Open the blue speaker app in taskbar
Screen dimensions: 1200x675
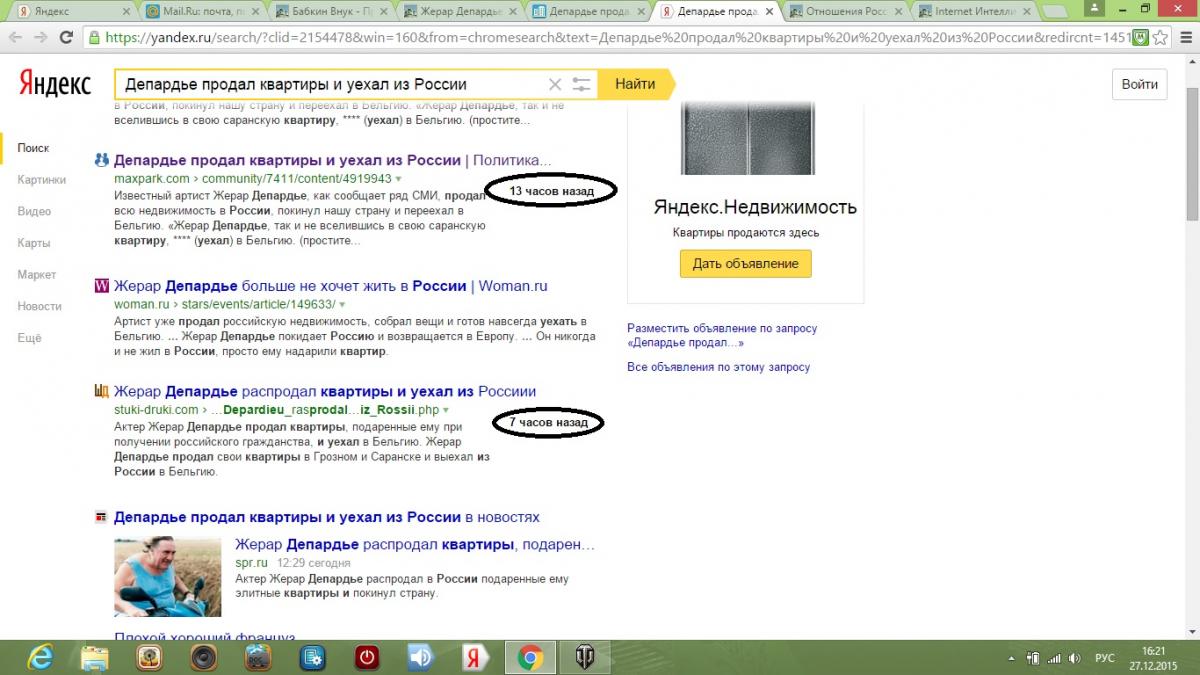[x=421, y=657]
